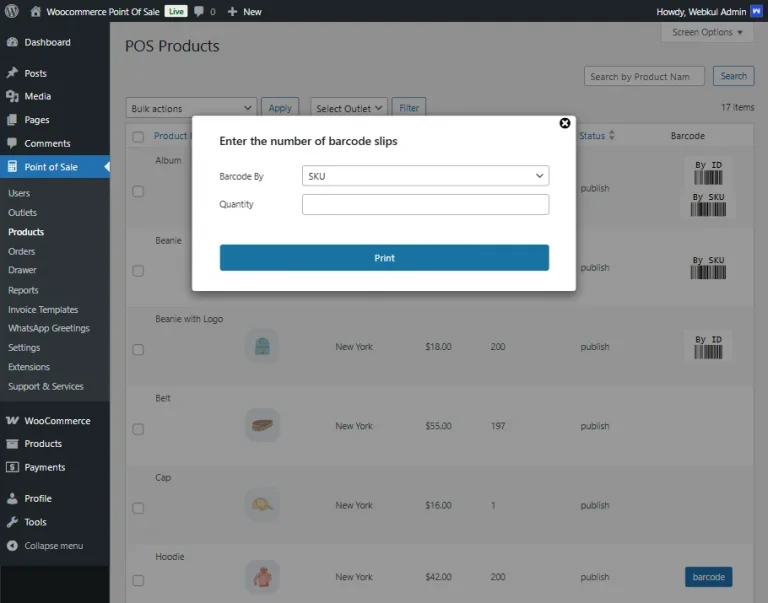Open the Barcode By dropdown
Viewport: 768px width, 603px height.
click(x=425, y=176)
